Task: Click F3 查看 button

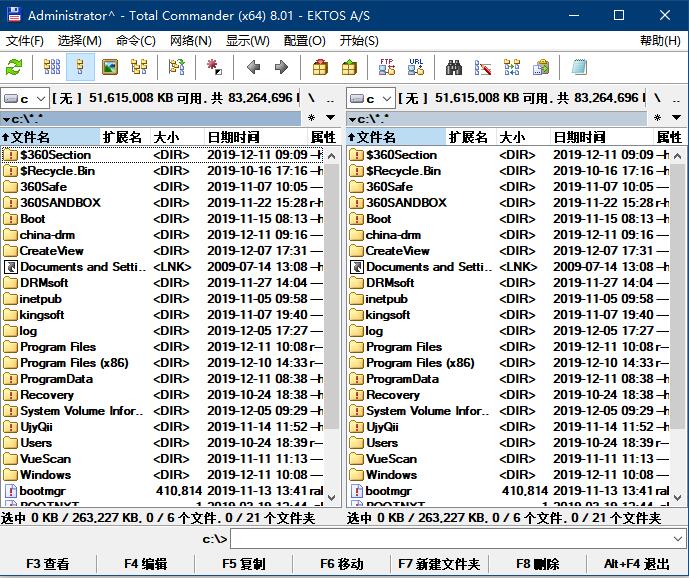Action: (x=48, y=564)
